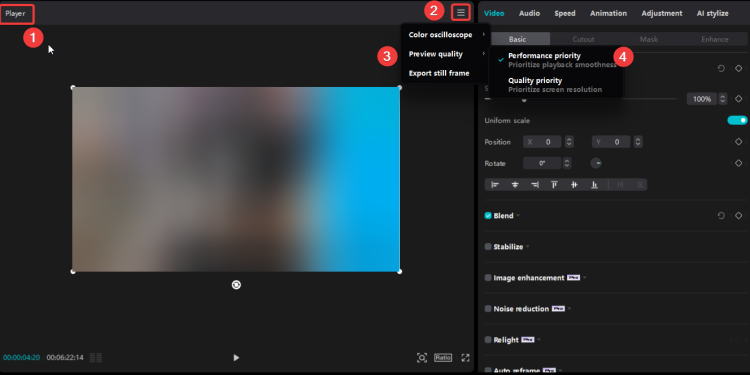Click the focus frame icon beside Ratio
Screen dimensions: 750x375
(421, 357)
